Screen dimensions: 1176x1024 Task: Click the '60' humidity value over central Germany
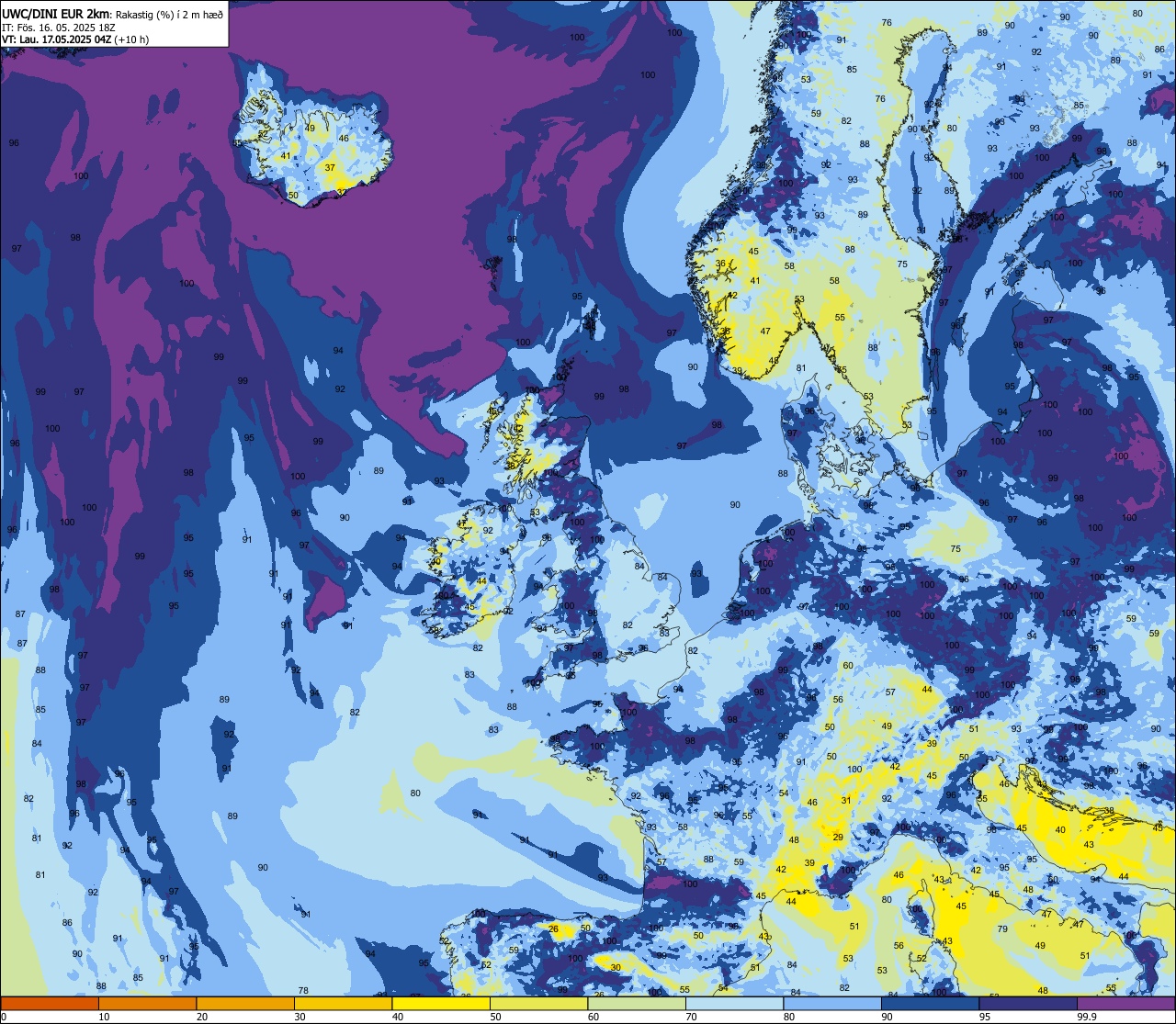click(848, 666)
